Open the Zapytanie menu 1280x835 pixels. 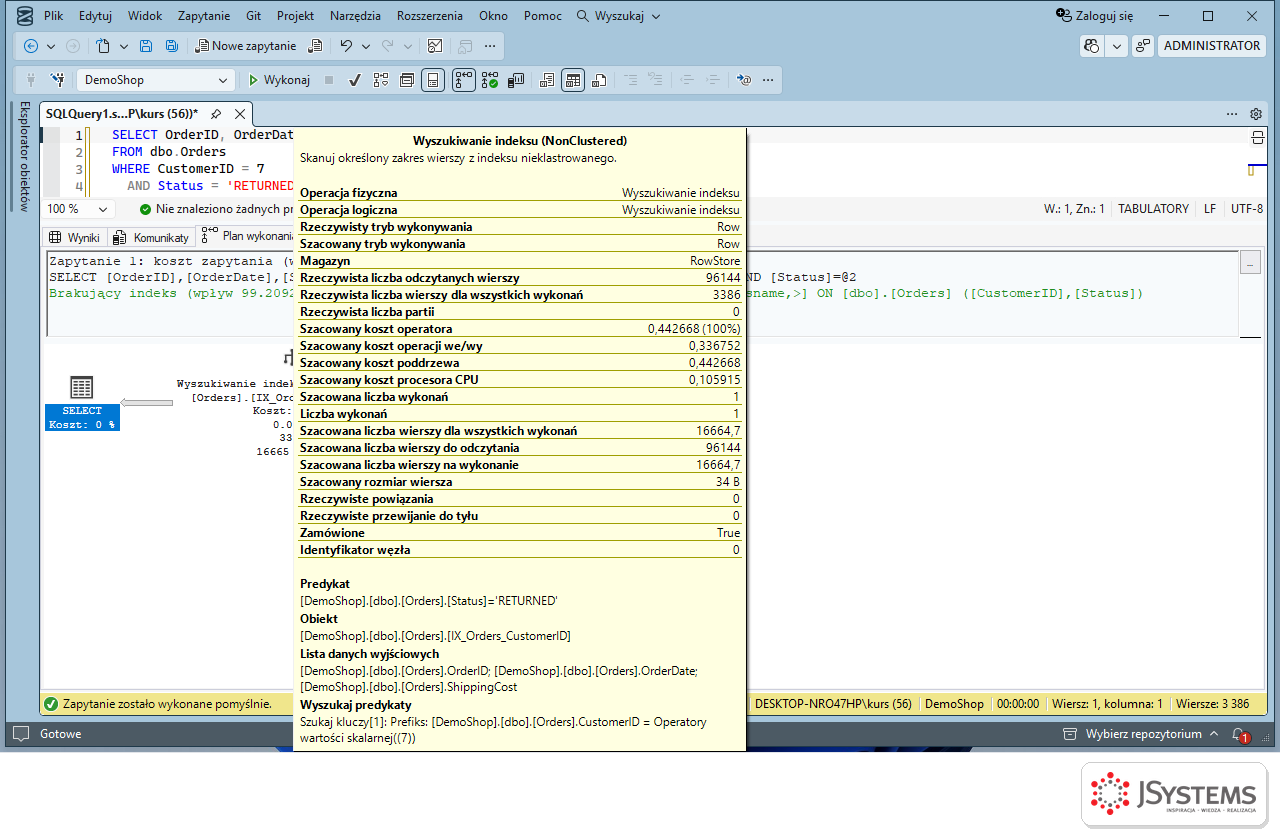click(204, 16)
